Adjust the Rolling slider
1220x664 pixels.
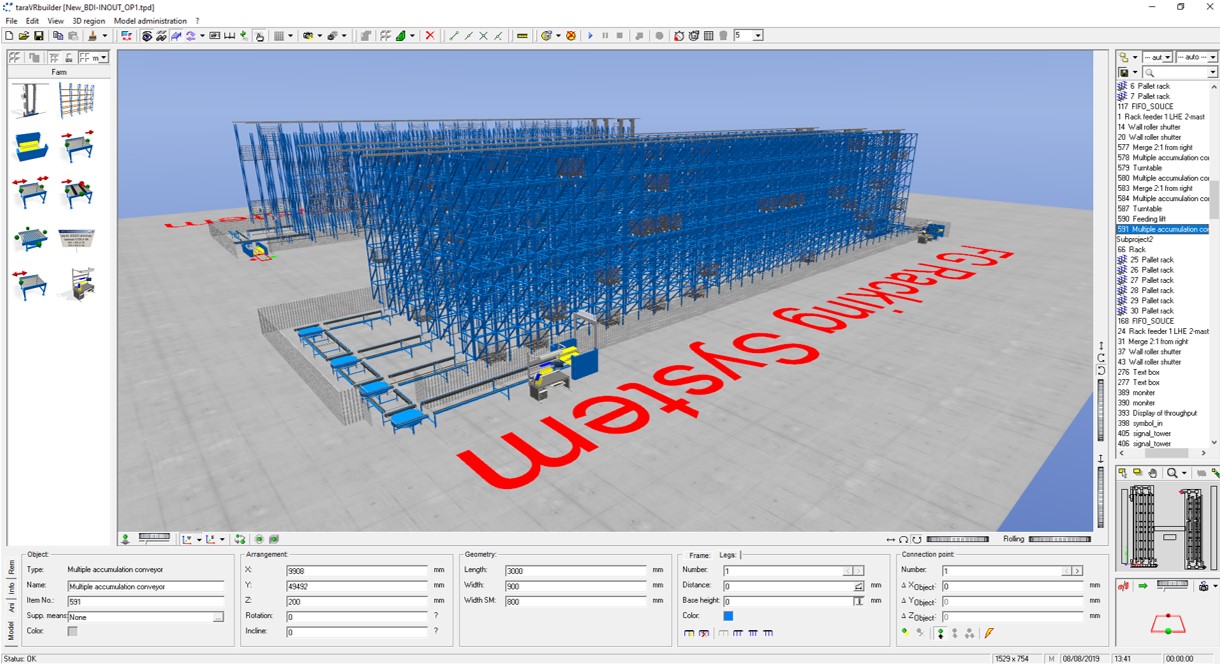point(1060,539)
